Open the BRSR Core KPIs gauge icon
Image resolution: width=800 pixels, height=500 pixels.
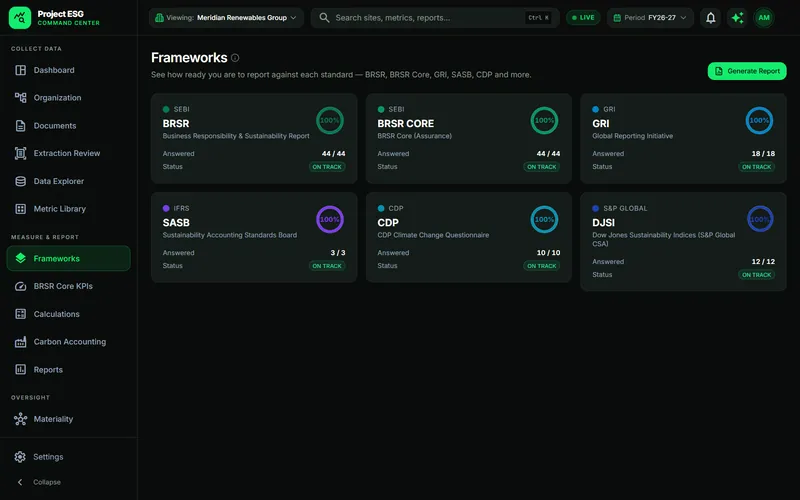(x=20, y=286)
